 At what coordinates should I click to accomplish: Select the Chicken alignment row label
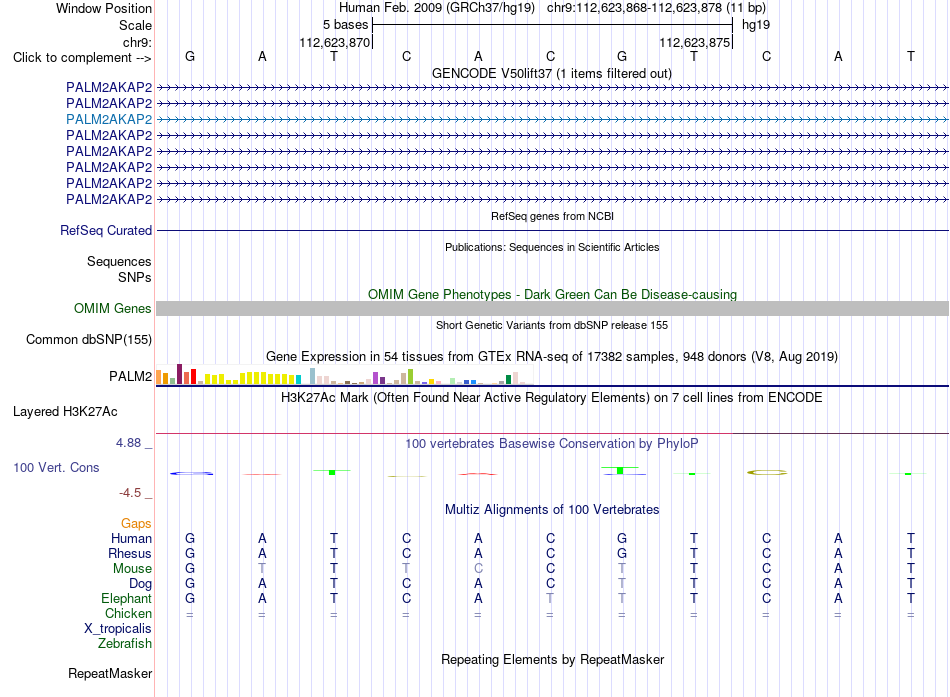pos(128,613)
